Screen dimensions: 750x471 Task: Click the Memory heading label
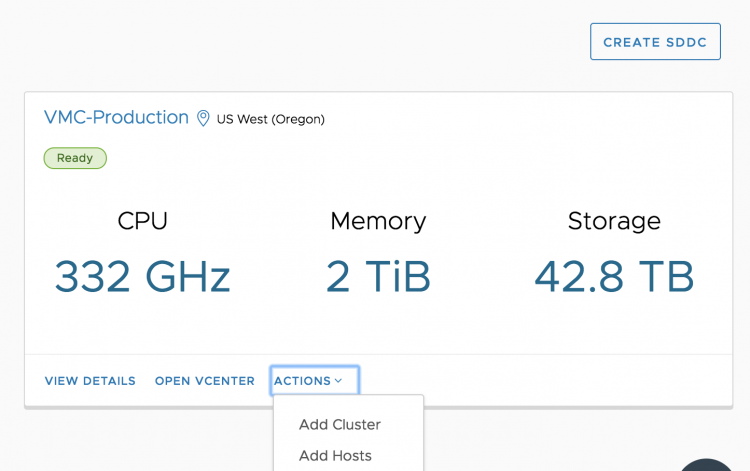tap(378, 221)
